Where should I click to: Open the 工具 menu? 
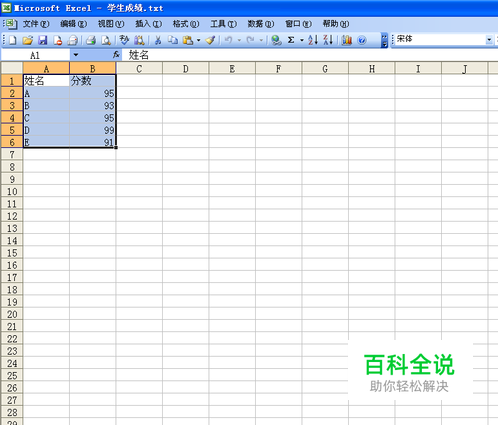point(223,24)
